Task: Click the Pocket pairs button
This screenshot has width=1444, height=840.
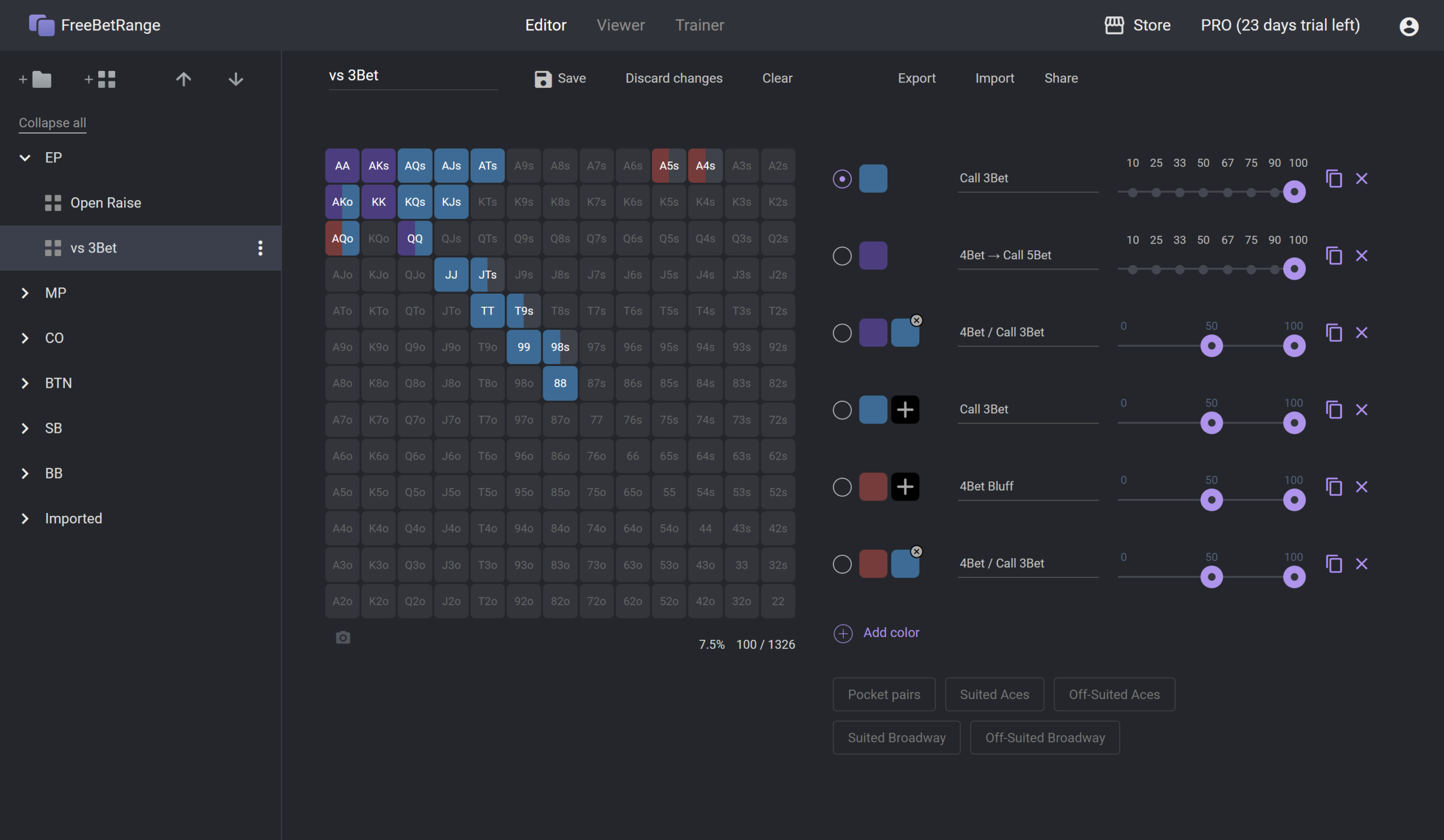Action: click(x=883, y=694)
